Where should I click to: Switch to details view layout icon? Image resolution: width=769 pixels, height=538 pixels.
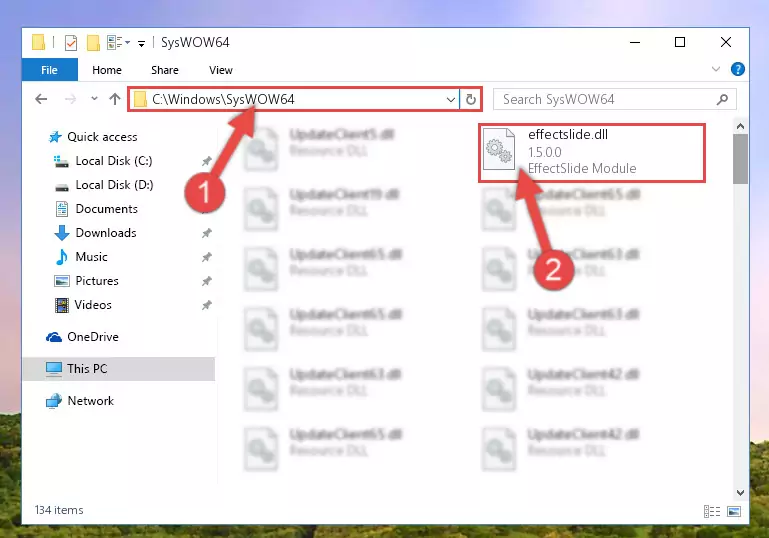[712, 512]
